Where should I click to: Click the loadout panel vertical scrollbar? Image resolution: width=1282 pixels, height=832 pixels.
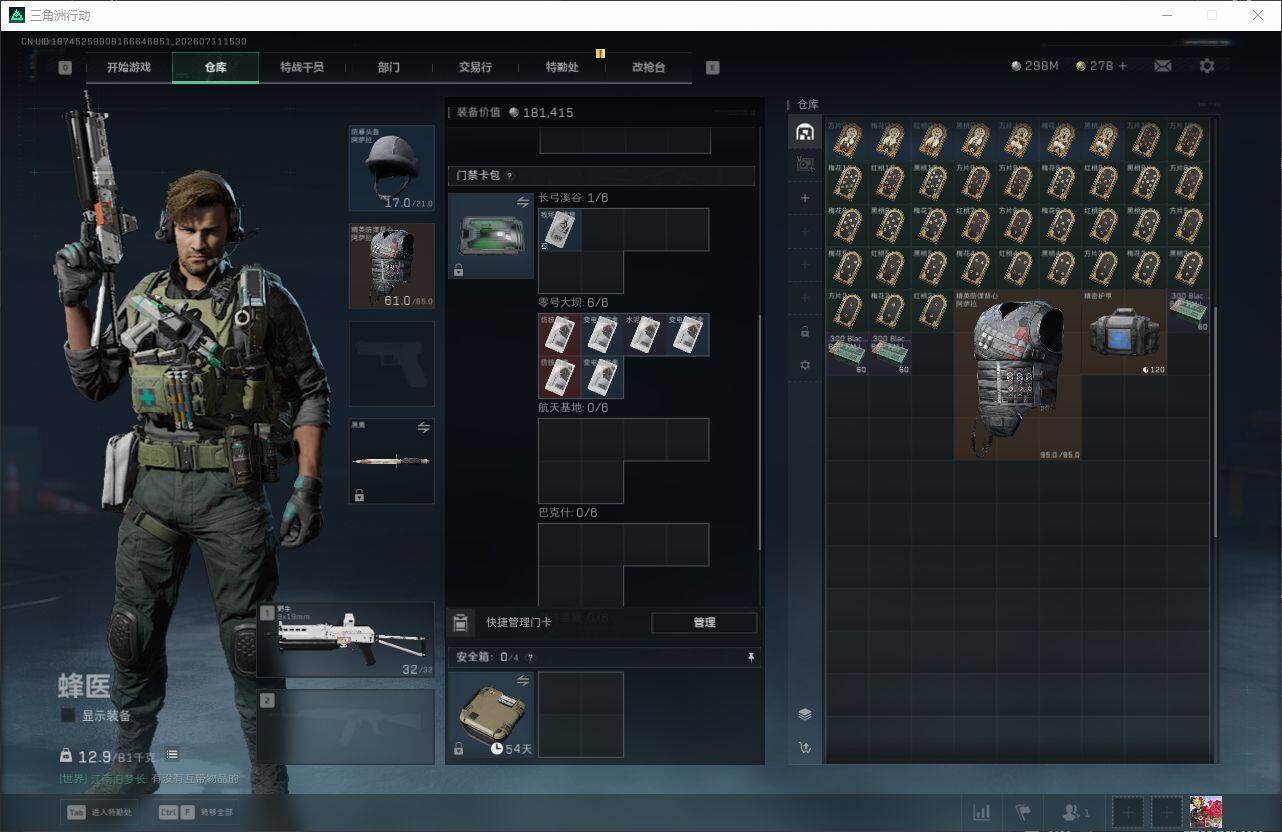coord(760,430)
